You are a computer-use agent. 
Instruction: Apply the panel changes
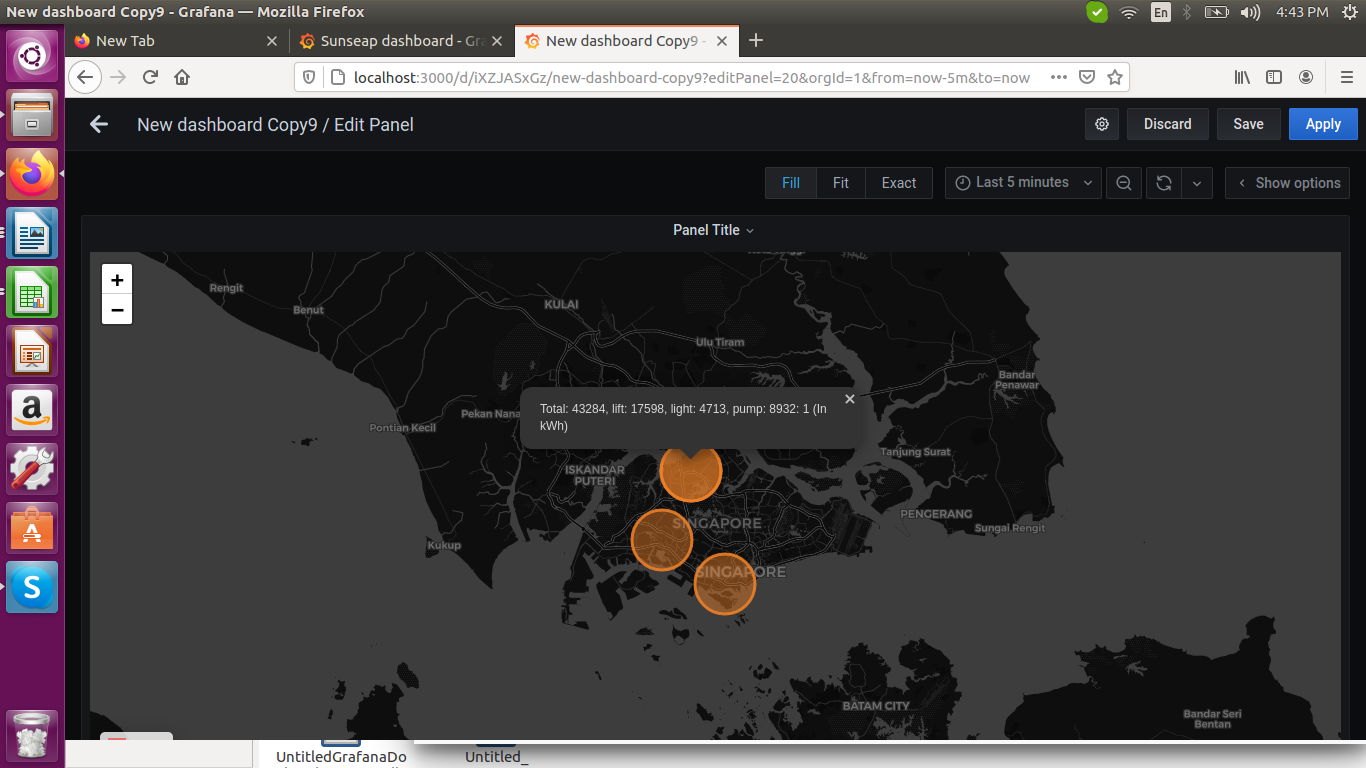(x=1322, y=123)
